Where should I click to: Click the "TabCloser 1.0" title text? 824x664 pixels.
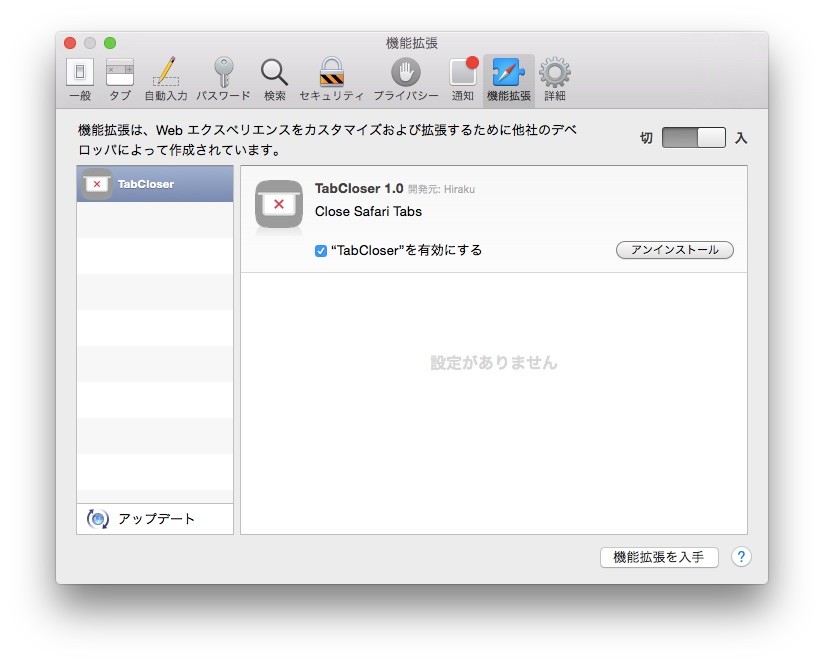pyautogui.click(x=359, y=189)
